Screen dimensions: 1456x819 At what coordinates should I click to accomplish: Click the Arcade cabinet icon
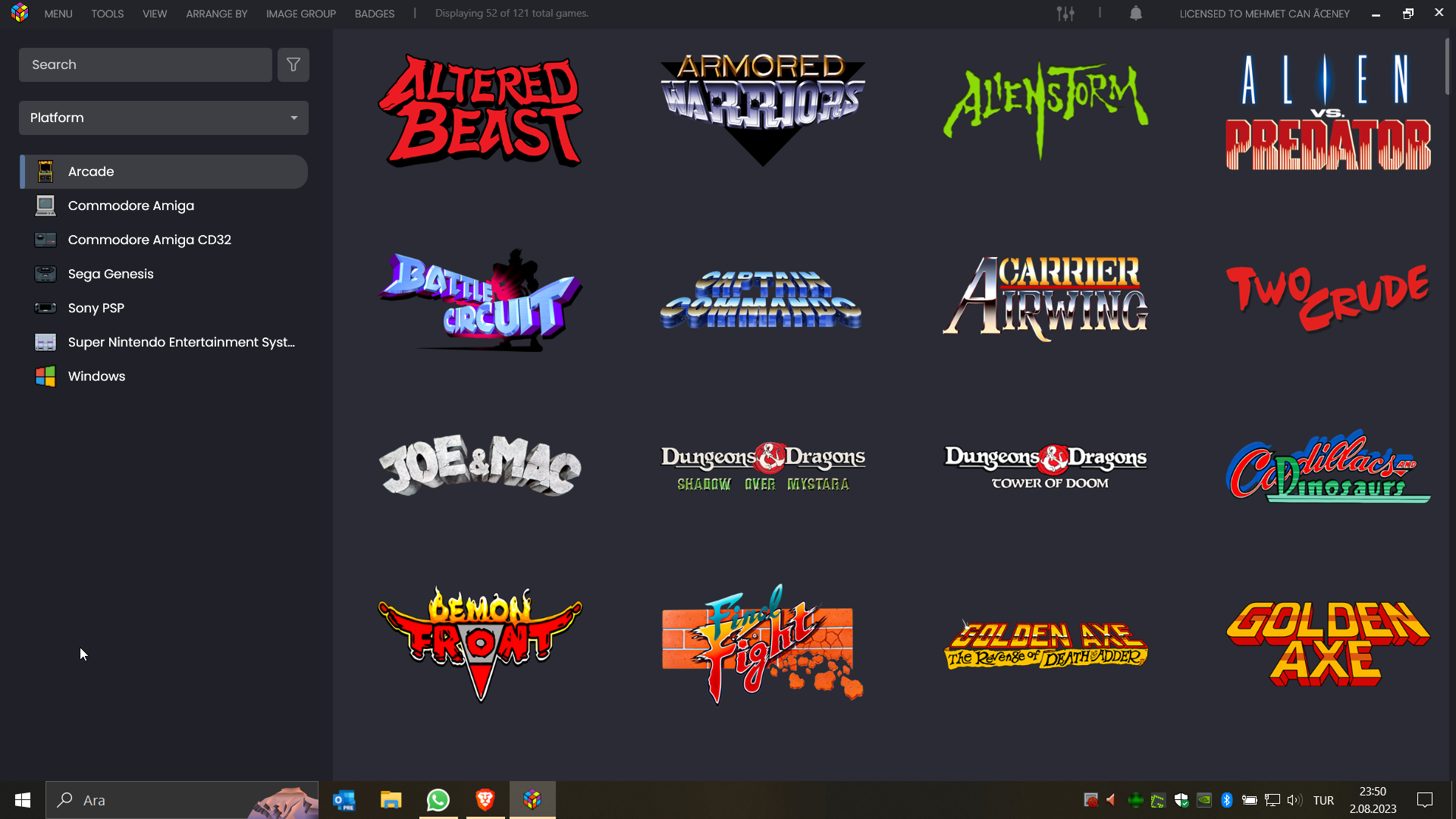(x=45, y=171)
